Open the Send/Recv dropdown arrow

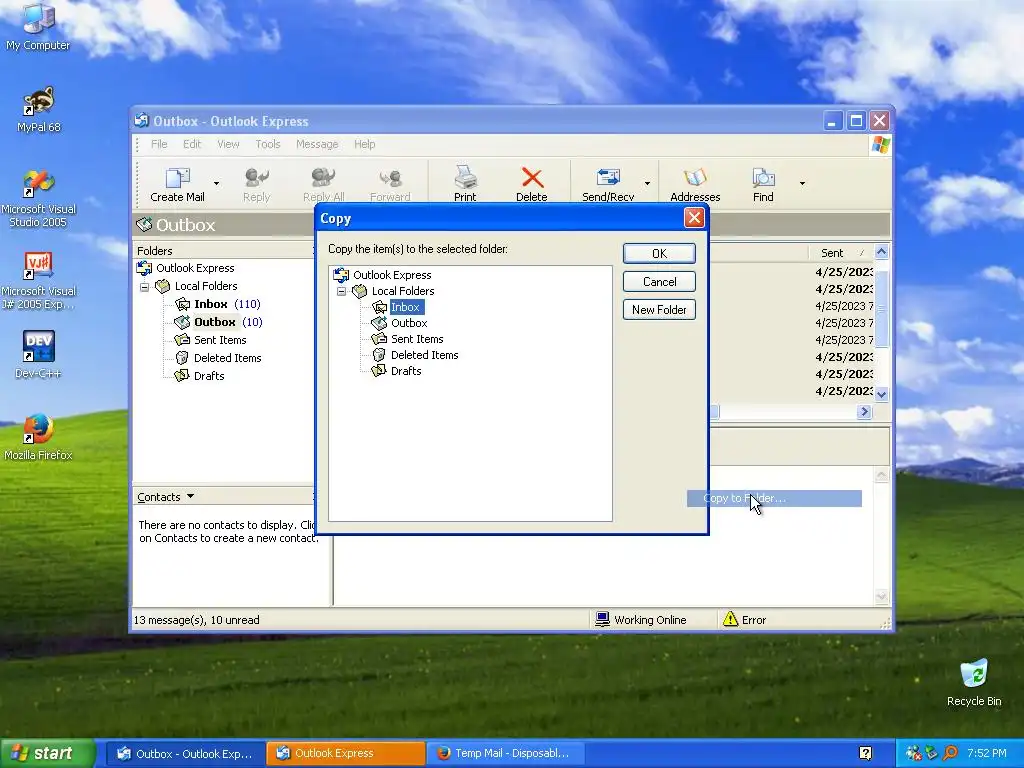pos(647,184)
